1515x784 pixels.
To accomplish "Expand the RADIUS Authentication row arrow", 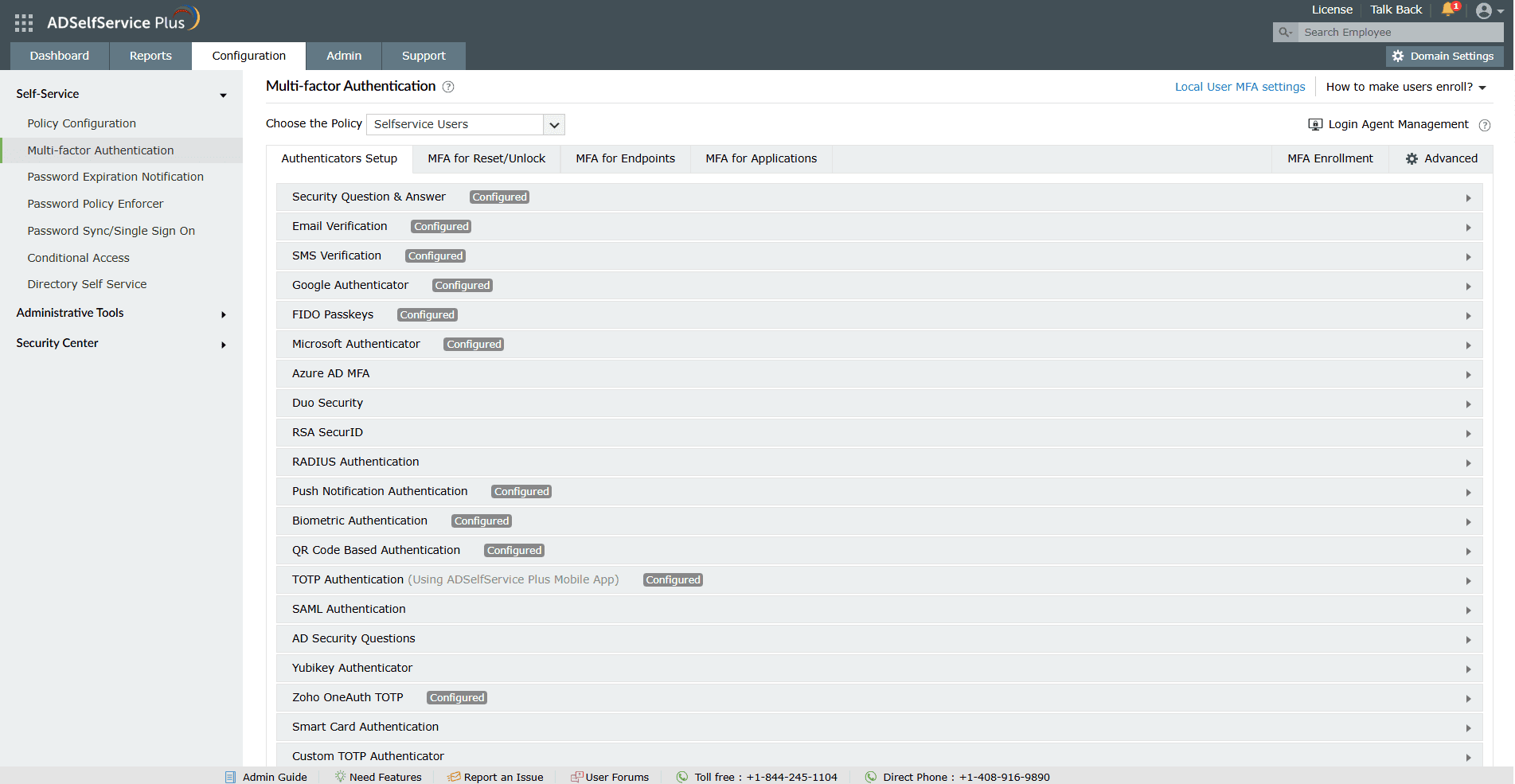I will coord(1468,463).
